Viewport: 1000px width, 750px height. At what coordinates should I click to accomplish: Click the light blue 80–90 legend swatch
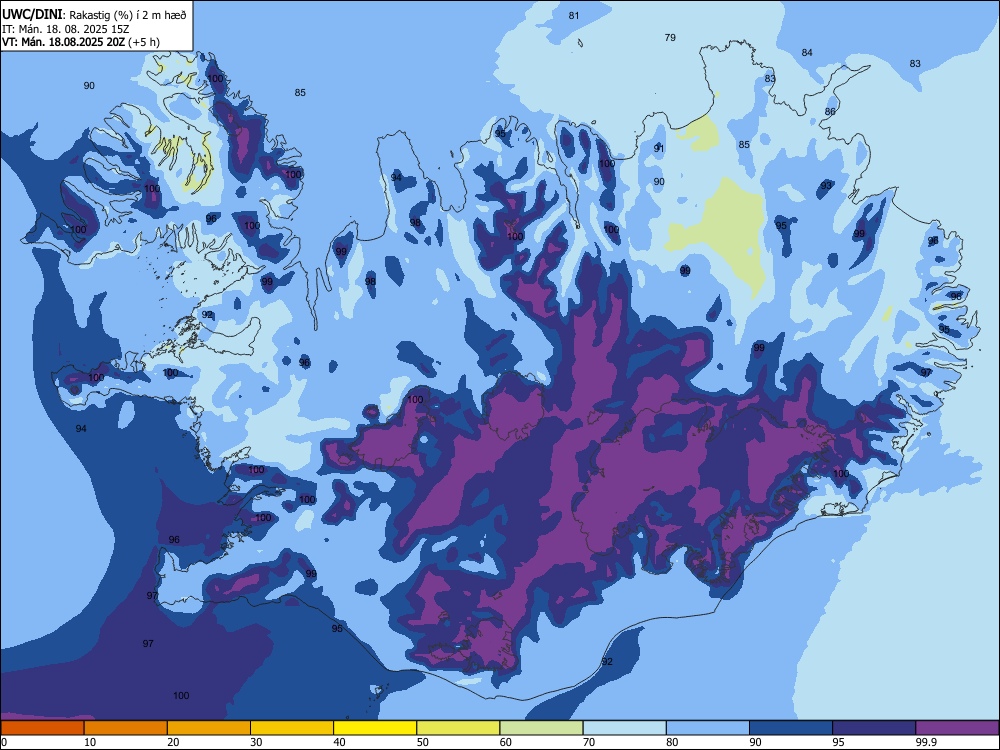(708, 728)
